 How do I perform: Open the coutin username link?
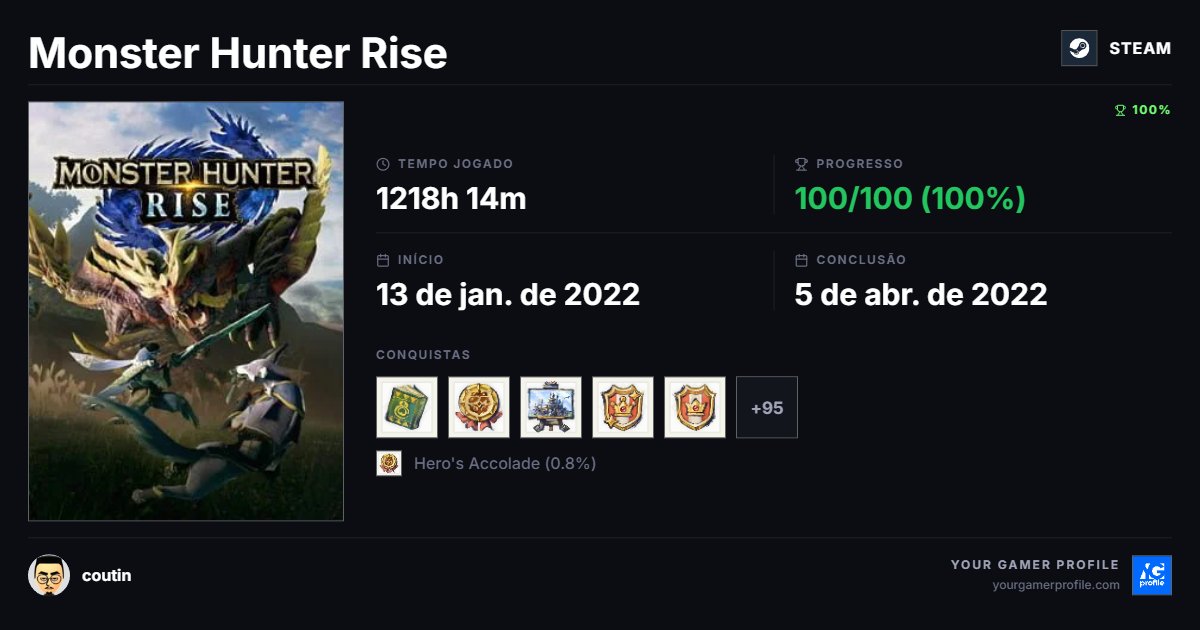tap(106, 575)
